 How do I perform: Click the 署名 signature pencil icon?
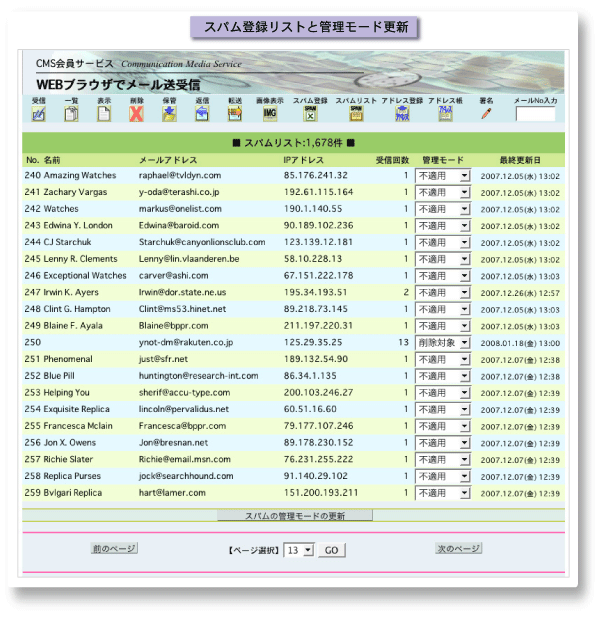pos(486,114)
